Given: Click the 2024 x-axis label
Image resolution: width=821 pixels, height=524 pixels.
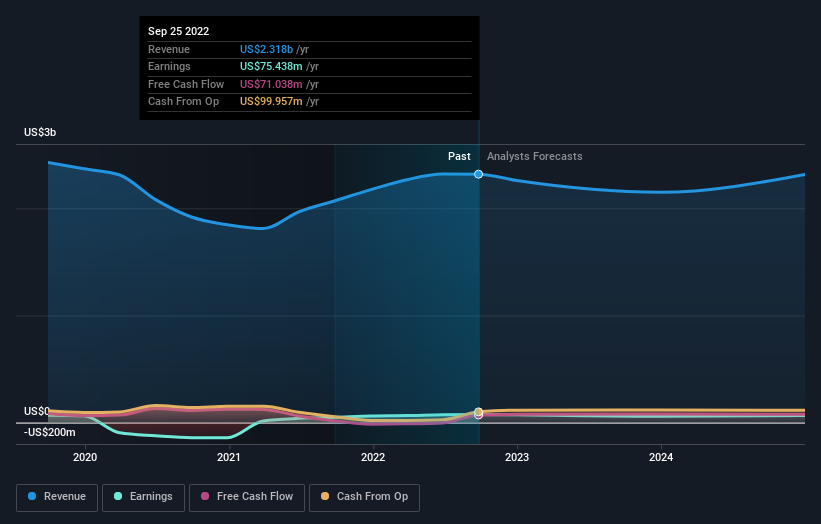Looking at the screenshot, I should click(x=661, y=458).
